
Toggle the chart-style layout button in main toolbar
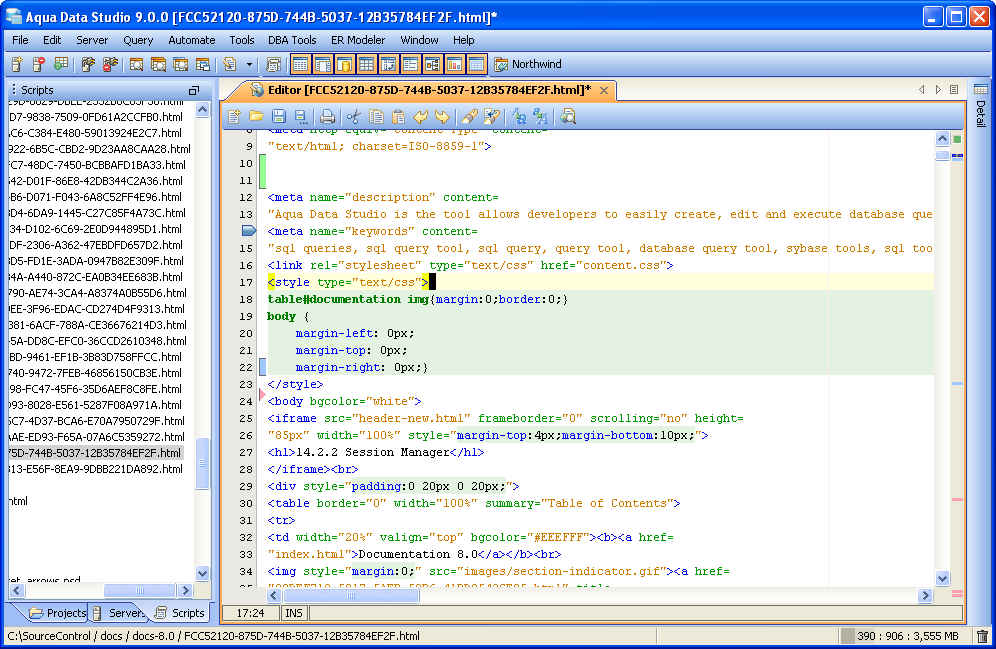(x=454, y=65)
